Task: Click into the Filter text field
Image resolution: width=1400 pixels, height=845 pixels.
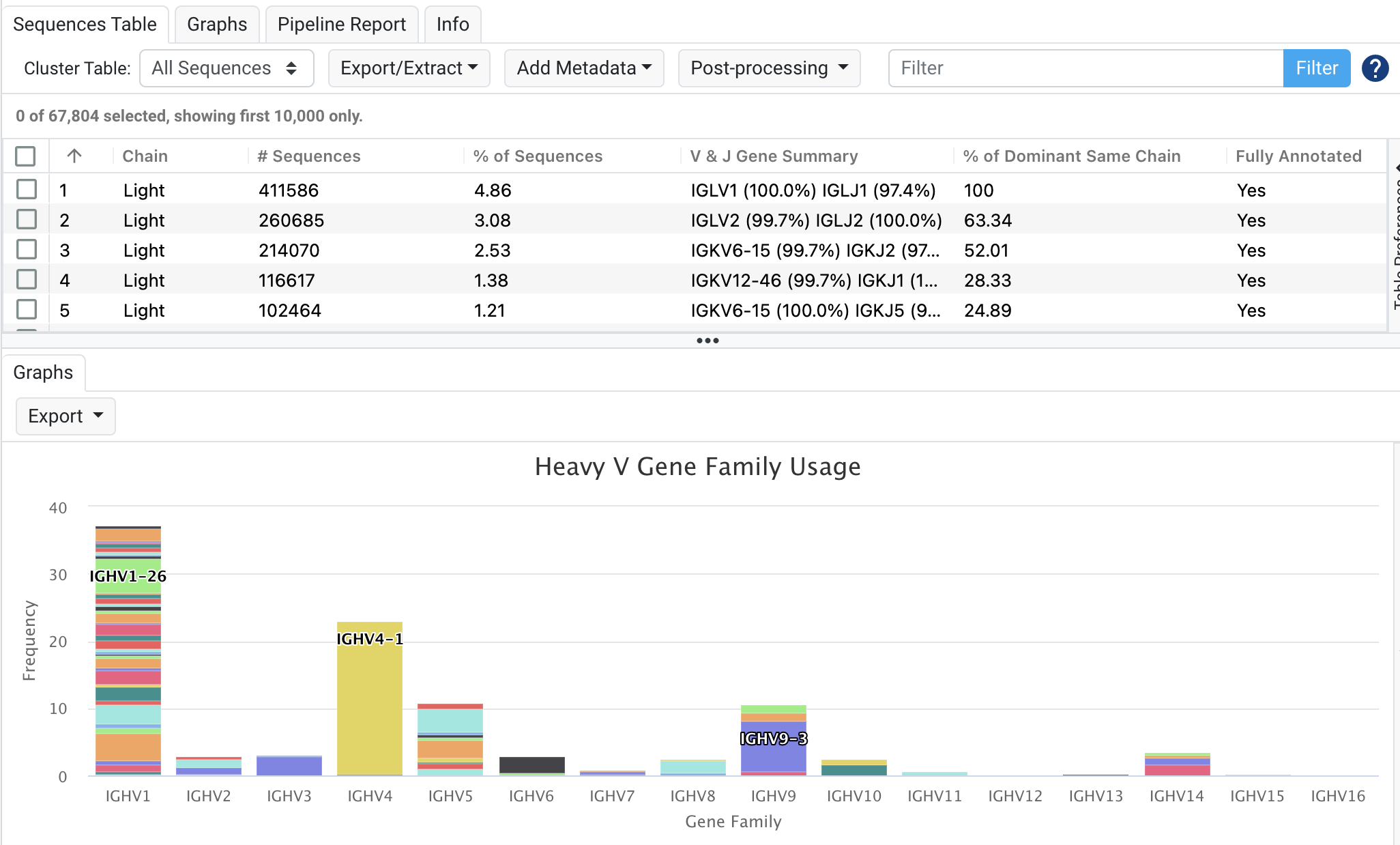Action: (x=1085, y=68)
